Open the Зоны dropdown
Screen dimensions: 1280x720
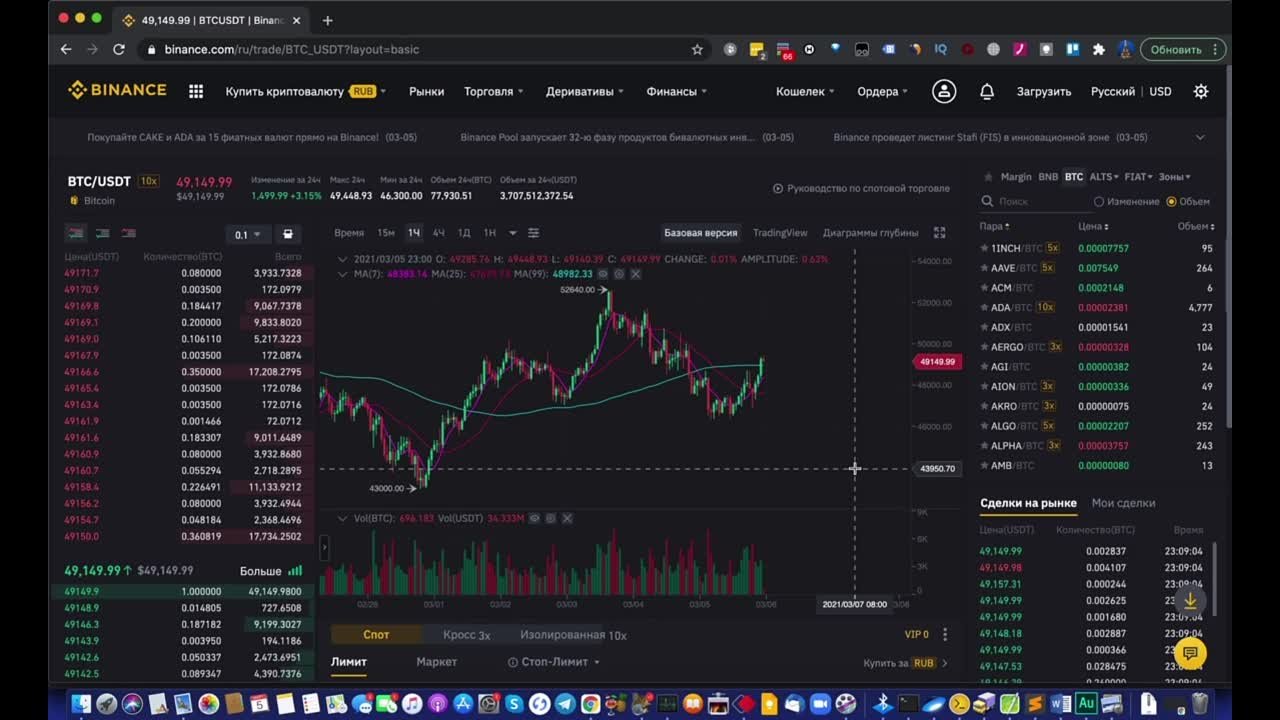click(x=1175, y=177)
